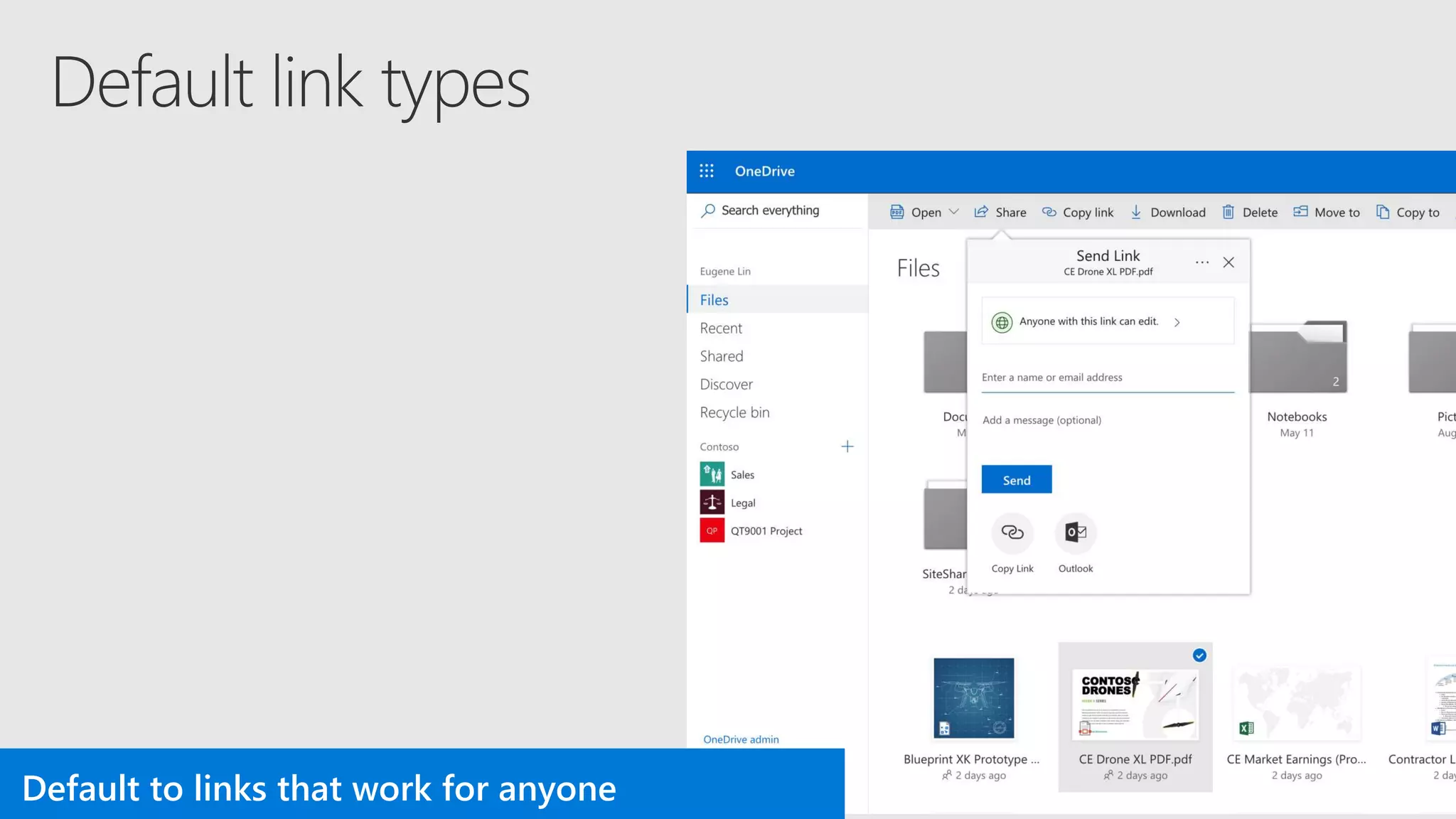The width and height of the screenshot is (1456, 819).
Task: Click the Delete toolbar label
Action: pos(1260,213)
